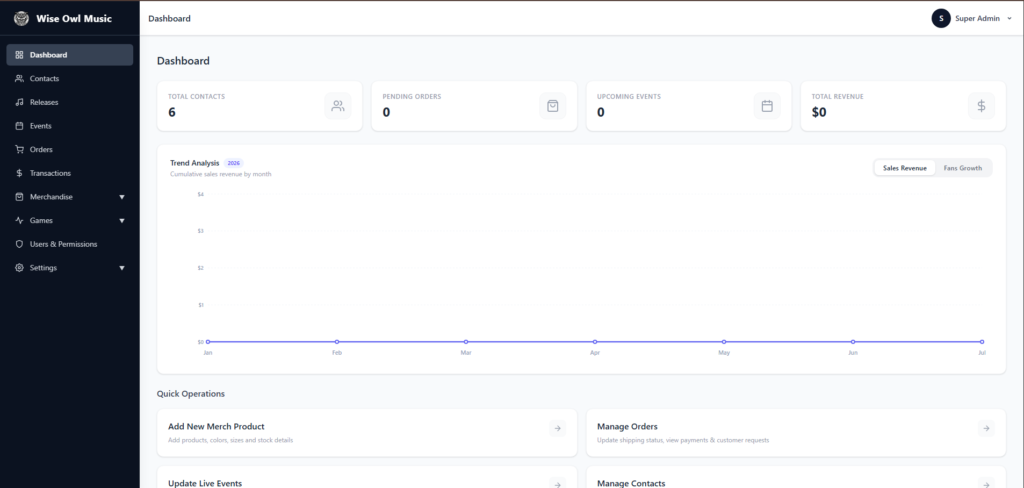Image resolution: width=1024 pixels, height=488 pixels.
Task: Click the 2026 year badge beside Trend Analysis
Action: point(234,163)
